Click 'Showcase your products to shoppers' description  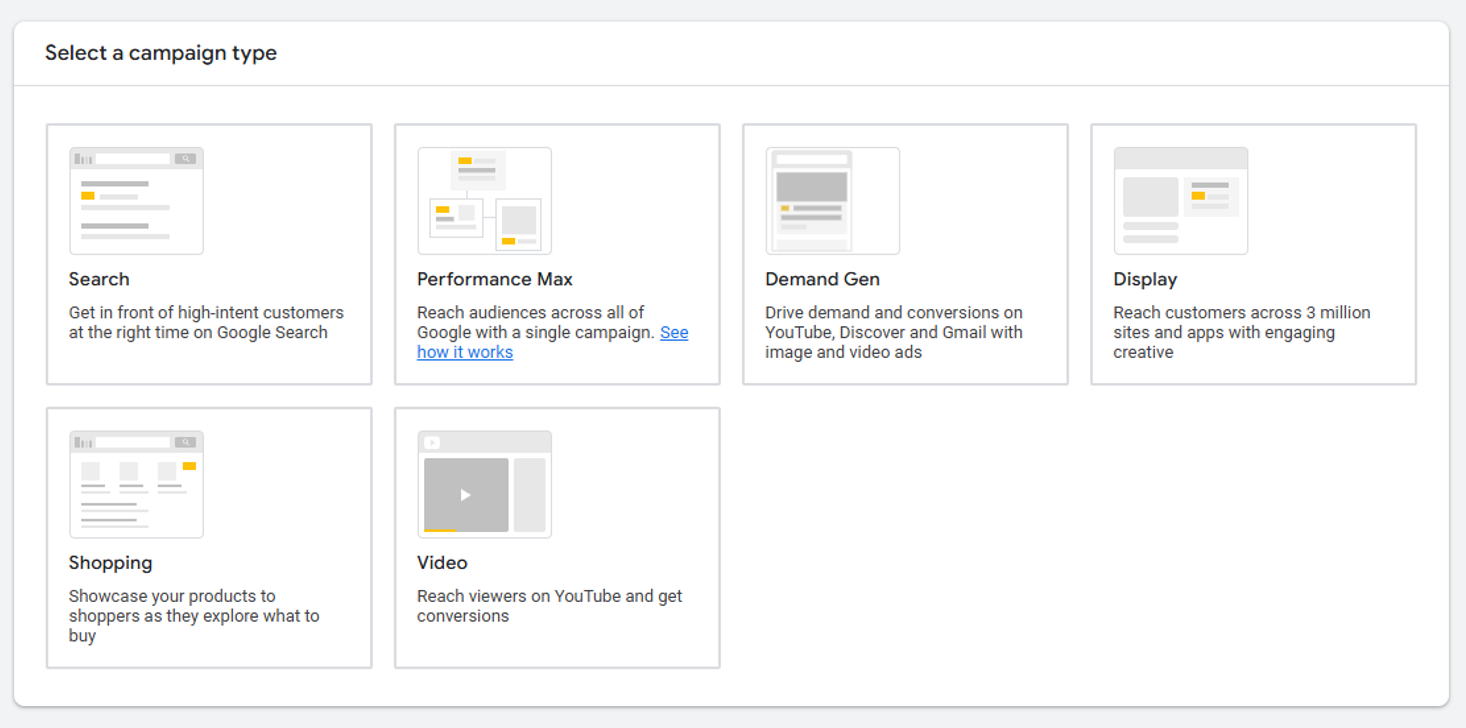click(x=194, y=615)
